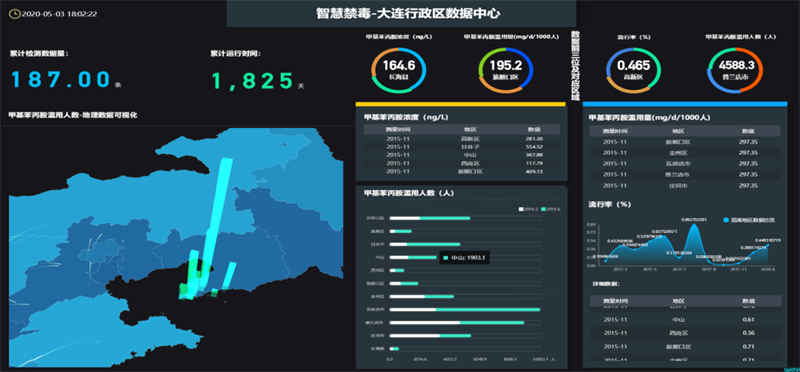The height and width of the screenshot is (372, 800).
Task: Click the 164.6 concentration donut gauge
Action: click(398, 70)
